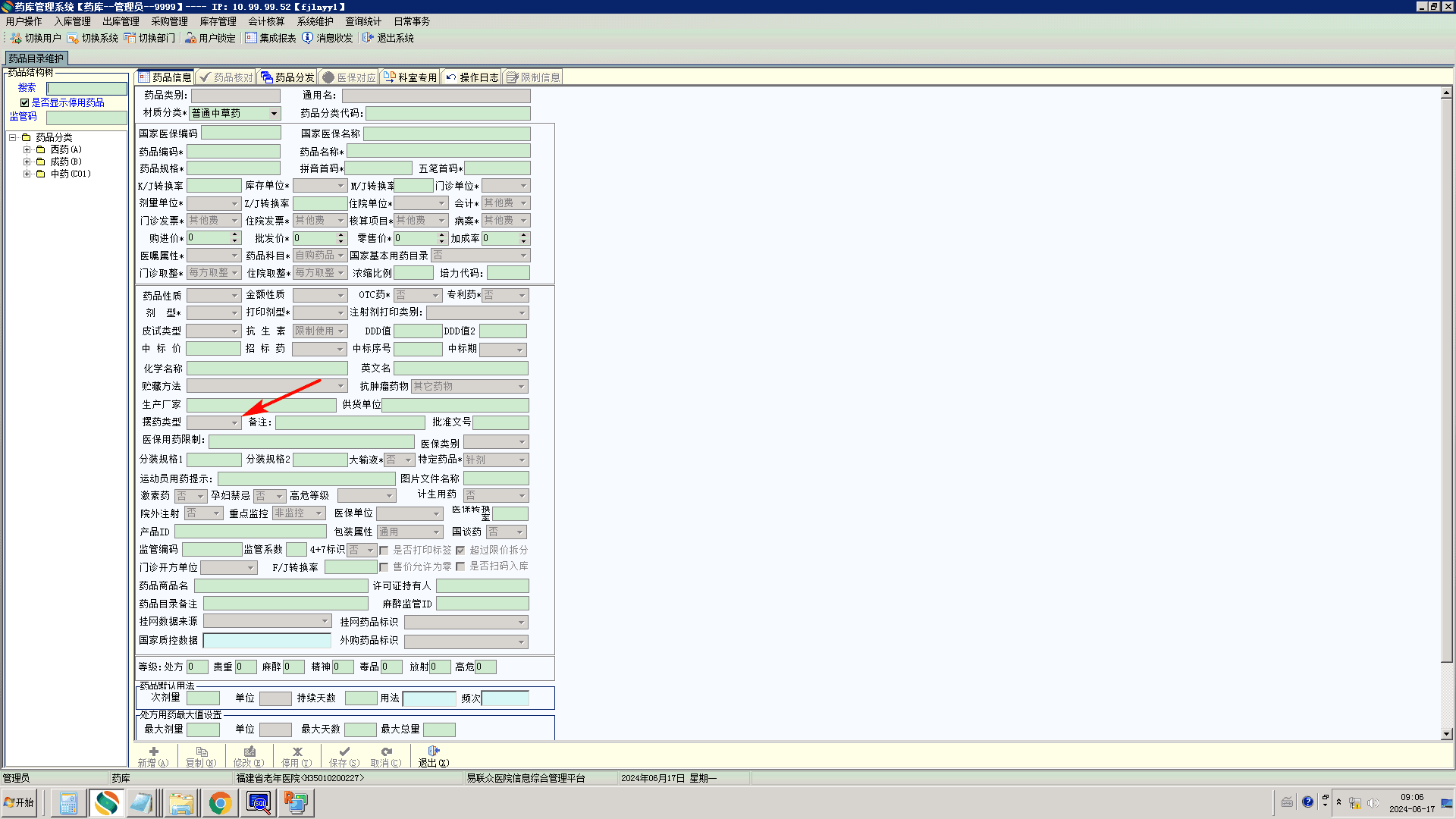Screen dimensions: 1456x819
Task: Expand the 中药(C01) tree node
Action: (27, 174)
